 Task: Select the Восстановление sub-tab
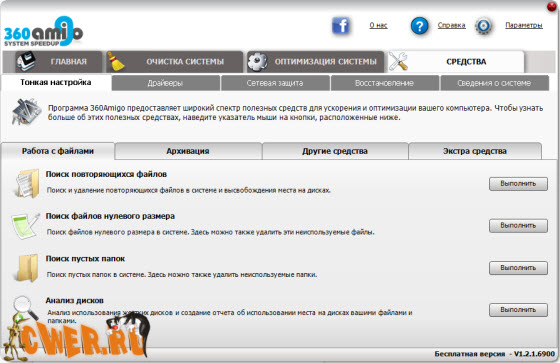[385, 83]
